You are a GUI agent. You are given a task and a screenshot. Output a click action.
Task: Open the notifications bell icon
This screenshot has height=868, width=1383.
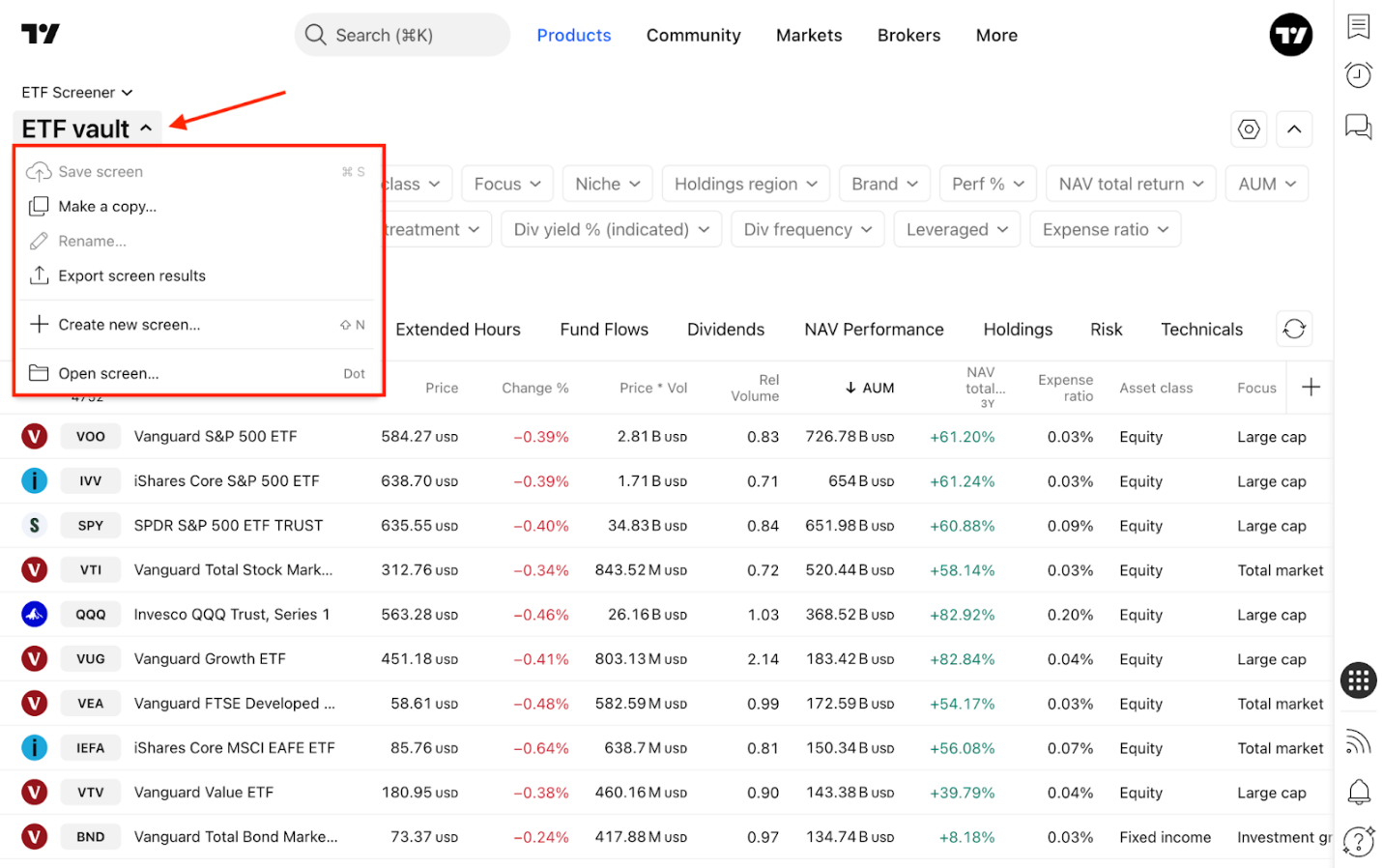[x=1358, y=792]
